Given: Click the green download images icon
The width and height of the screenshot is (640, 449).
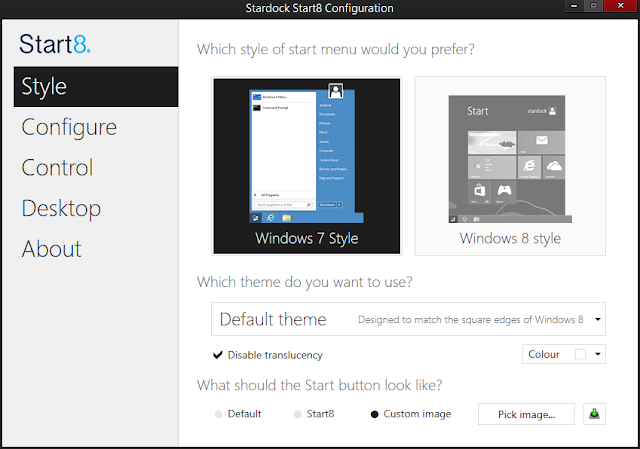Looking at the screenshot, I should pos(594,414).
